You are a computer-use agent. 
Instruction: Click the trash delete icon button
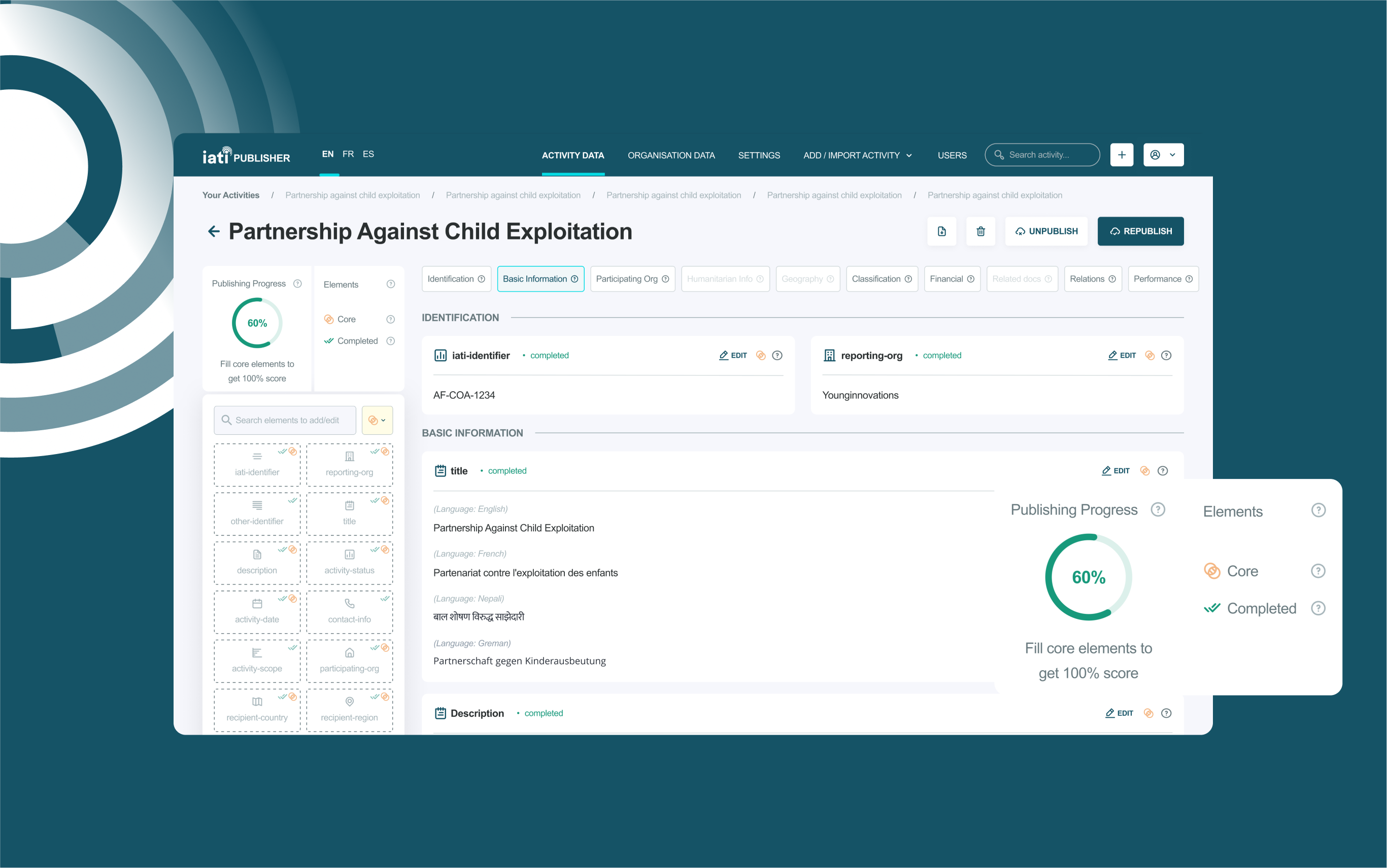[x=980, y=231]
